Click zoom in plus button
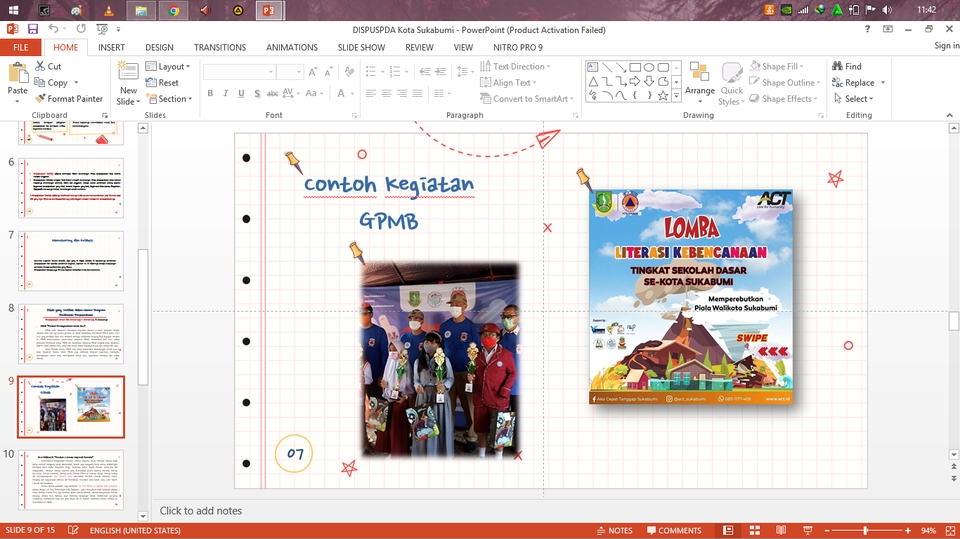 908,530
